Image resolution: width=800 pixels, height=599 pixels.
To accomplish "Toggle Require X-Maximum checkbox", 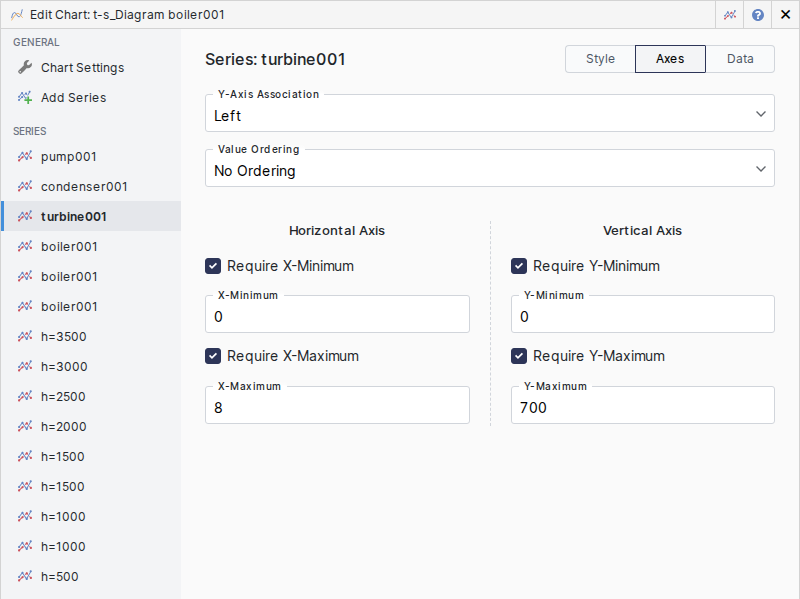I will 213,356.
